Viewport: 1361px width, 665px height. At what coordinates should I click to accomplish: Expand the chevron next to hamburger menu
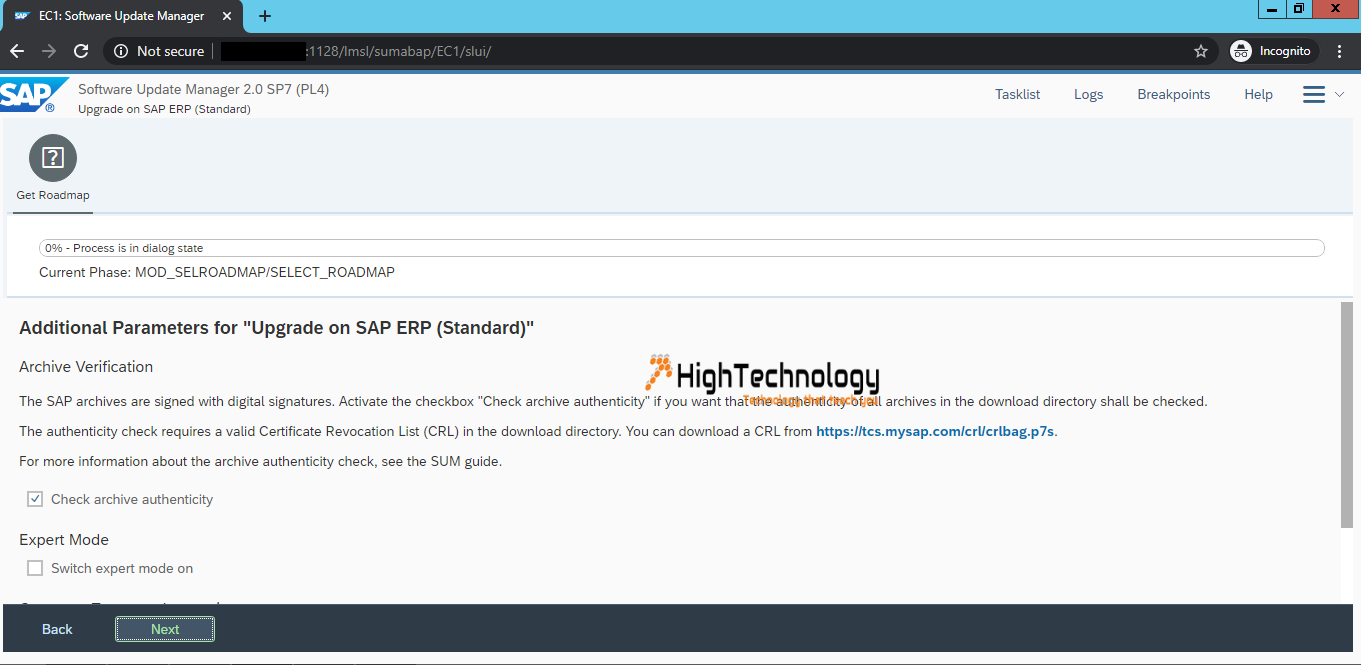coord(1340,94)
